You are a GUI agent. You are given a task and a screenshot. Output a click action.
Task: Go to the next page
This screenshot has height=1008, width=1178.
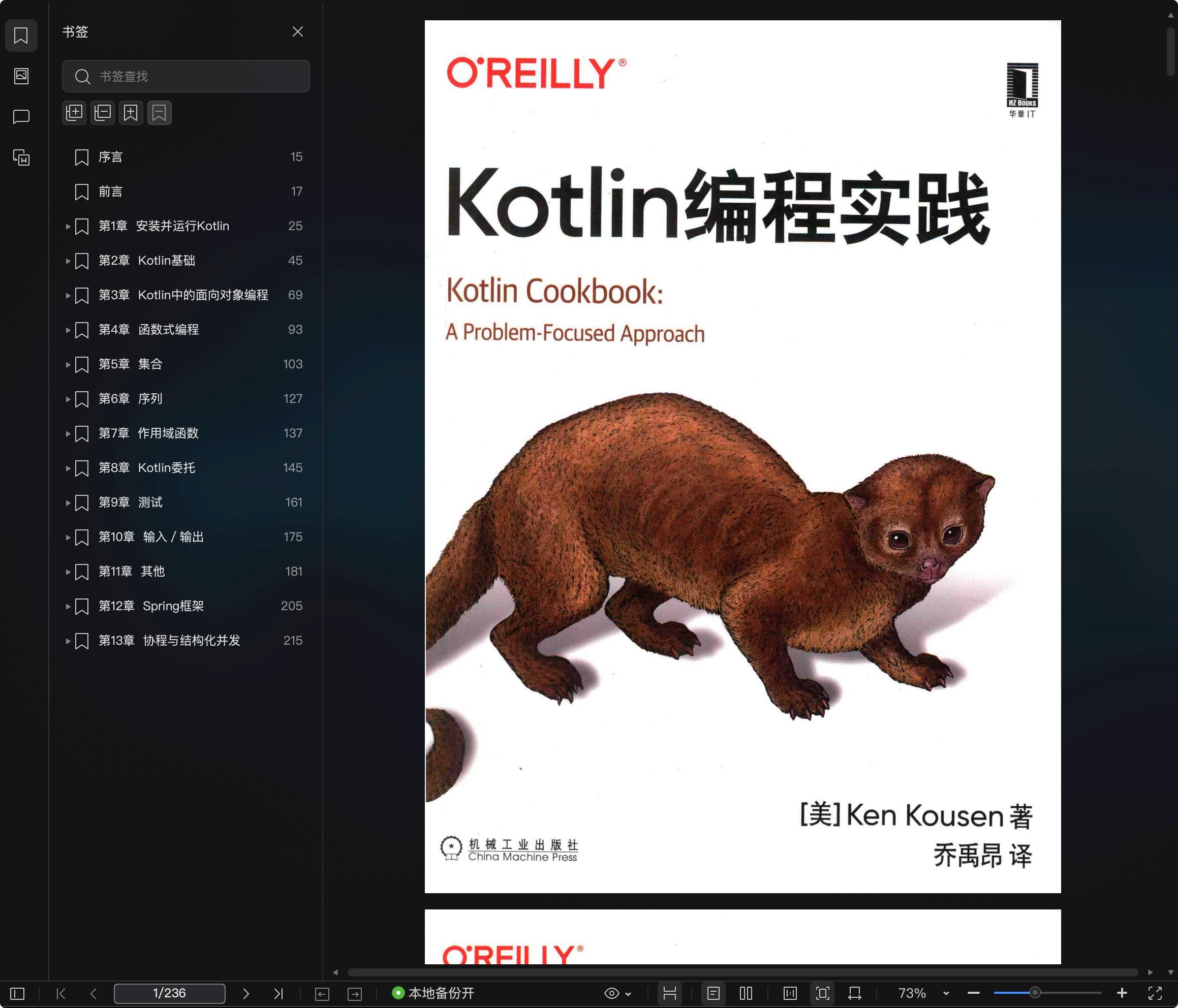pos(245,993)
